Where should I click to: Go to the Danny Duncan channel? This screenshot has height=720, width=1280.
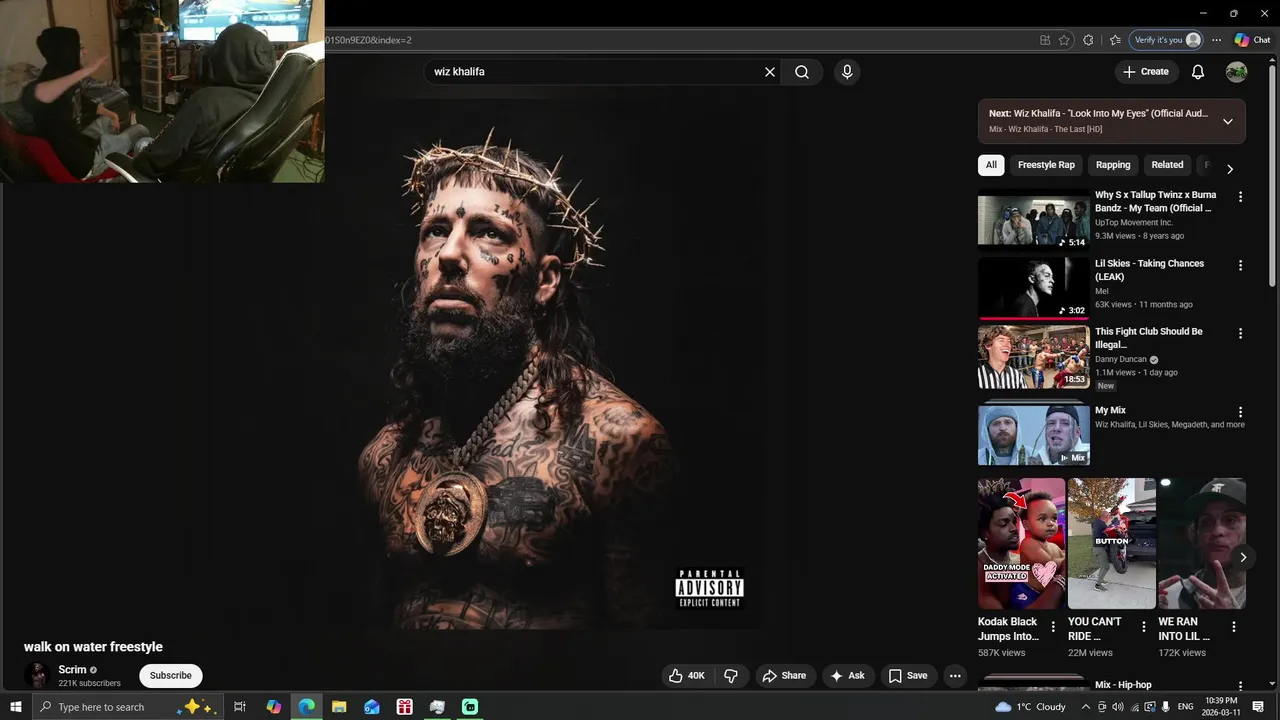click(x=1121, y=359)
